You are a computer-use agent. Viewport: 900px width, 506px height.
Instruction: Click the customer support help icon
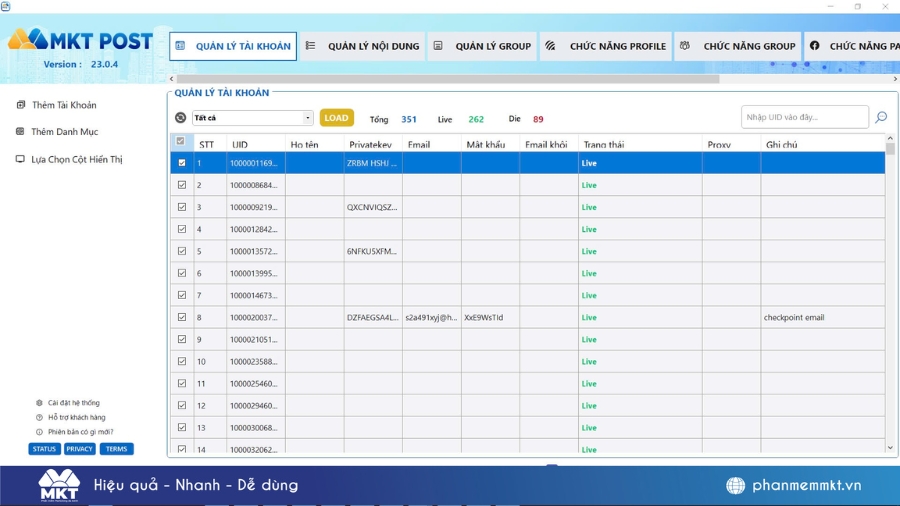tap(39, 418)
